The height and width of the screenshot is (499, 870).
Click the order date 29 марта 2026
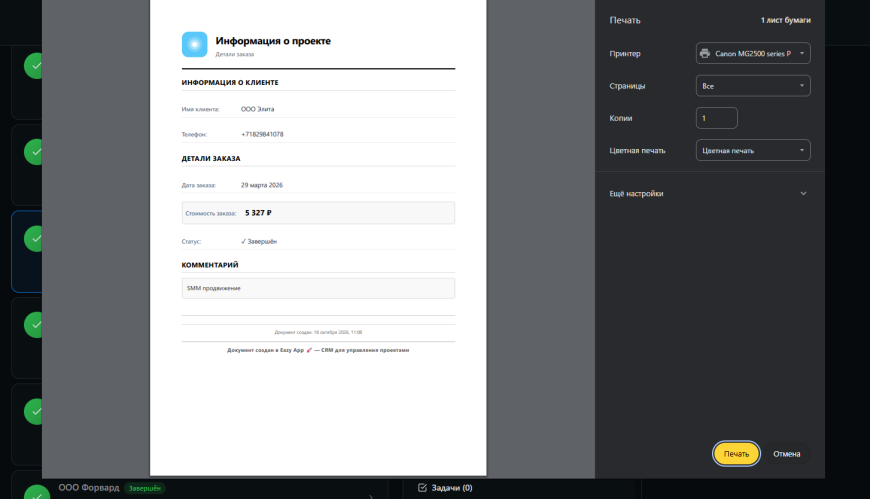click(x=261, y=185)
